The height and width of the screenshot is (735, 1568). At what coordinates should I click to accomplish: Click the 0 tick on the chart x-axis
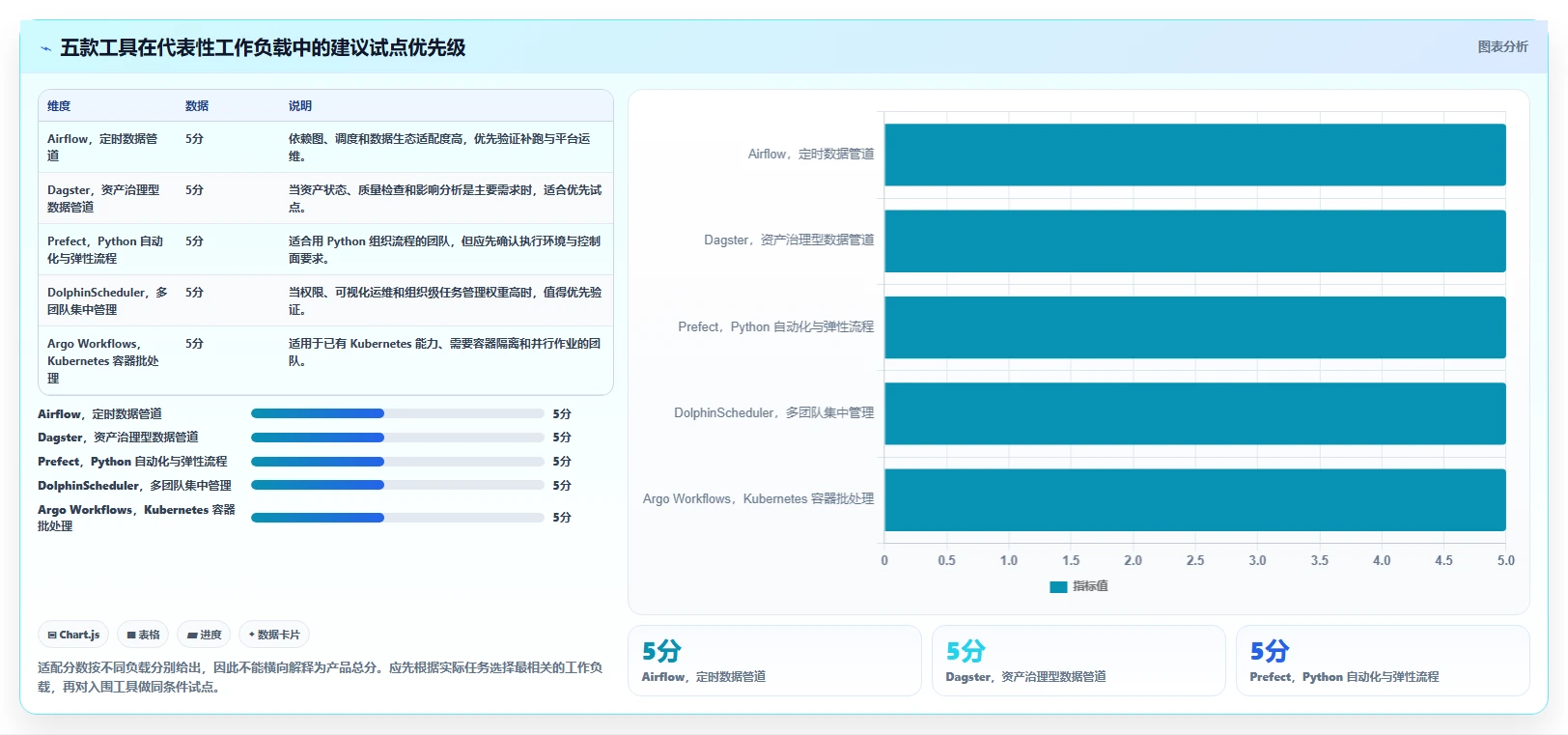(x=884, y=560)
